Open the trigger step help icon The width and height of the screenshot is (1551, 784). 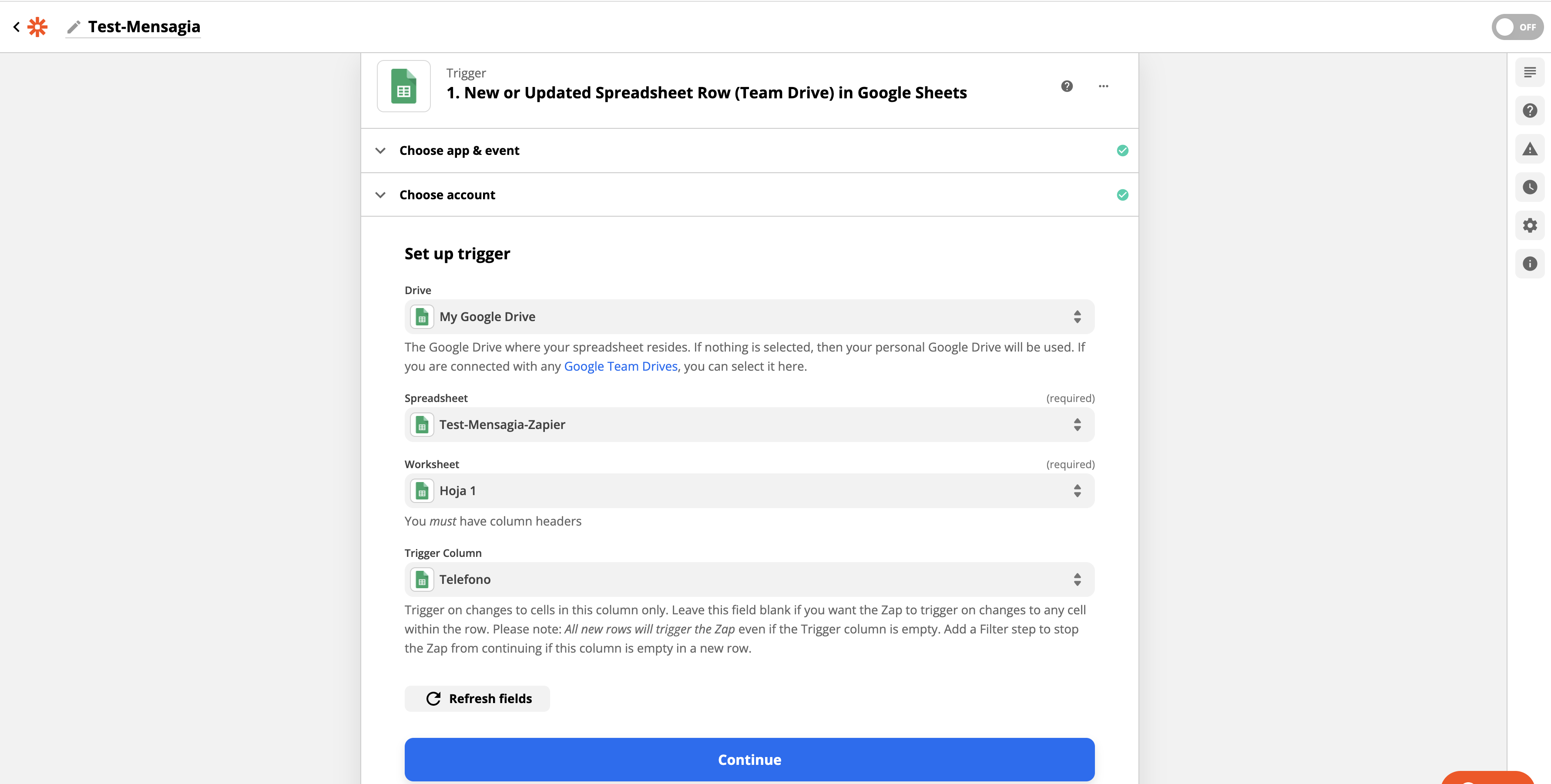(x=1066, y=86)
